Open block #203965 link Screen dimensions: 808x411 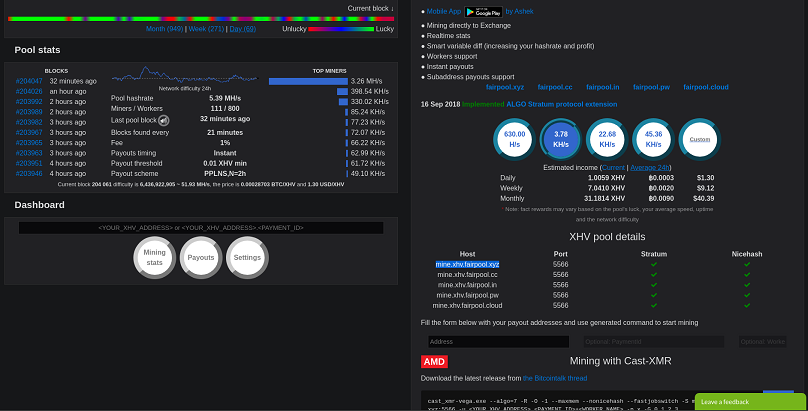coord(29,143)
